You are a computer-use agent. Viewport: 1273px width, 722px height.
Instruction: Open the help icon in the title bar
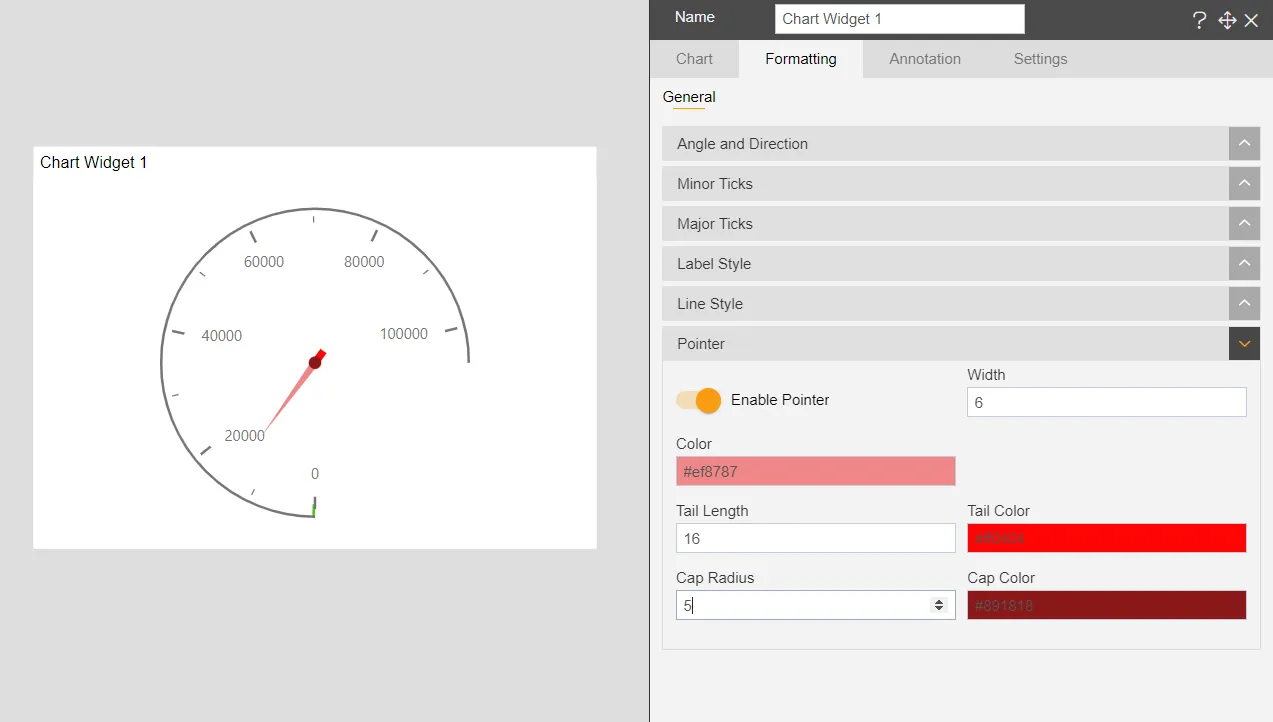click(1199, 20)
